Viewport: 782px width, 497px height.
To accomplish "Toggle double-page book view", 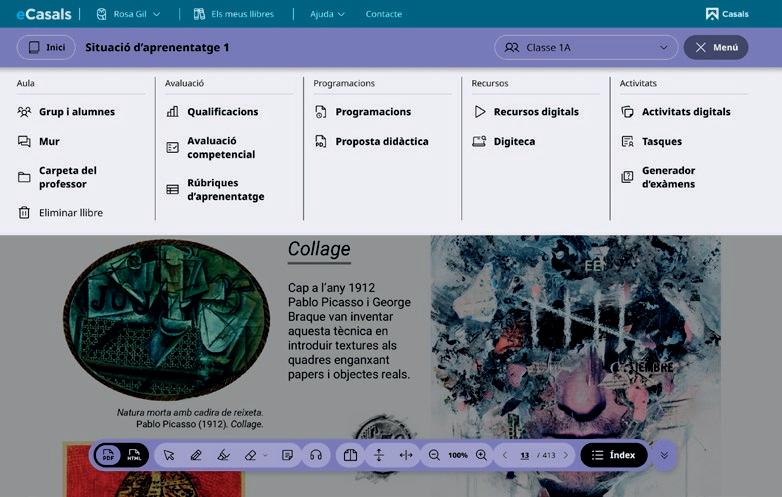I will 351,455.
